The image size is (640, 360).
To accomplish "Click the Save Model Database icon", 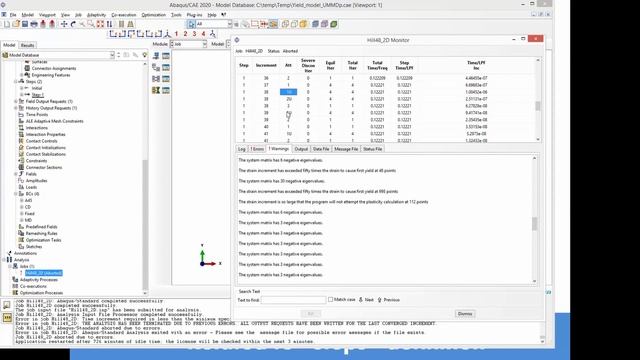I will 25,24.
